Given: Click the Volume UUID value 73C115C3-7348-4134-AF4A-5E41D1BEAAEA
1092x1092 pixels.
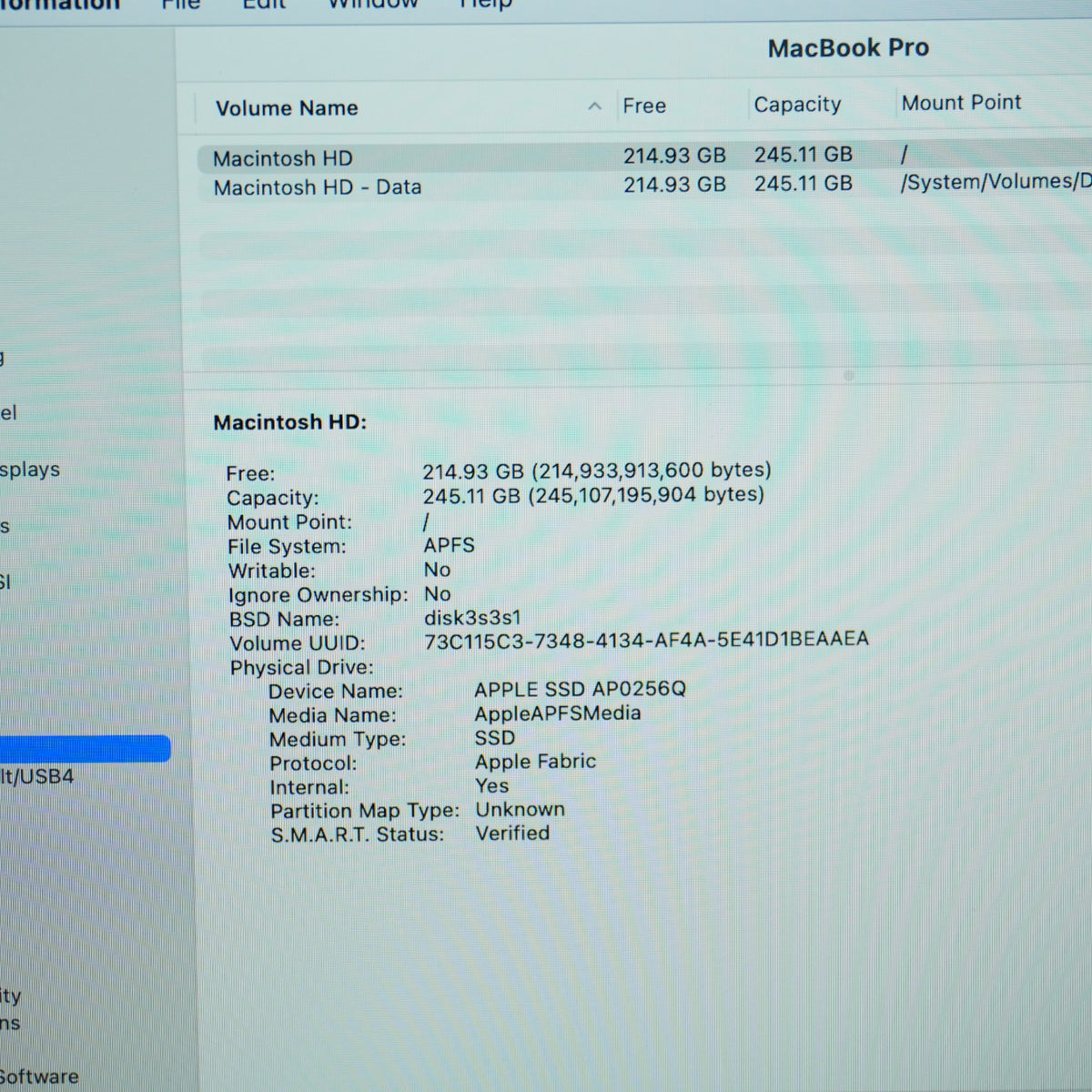Looking at the screenshot, I should tap(646, 640).
